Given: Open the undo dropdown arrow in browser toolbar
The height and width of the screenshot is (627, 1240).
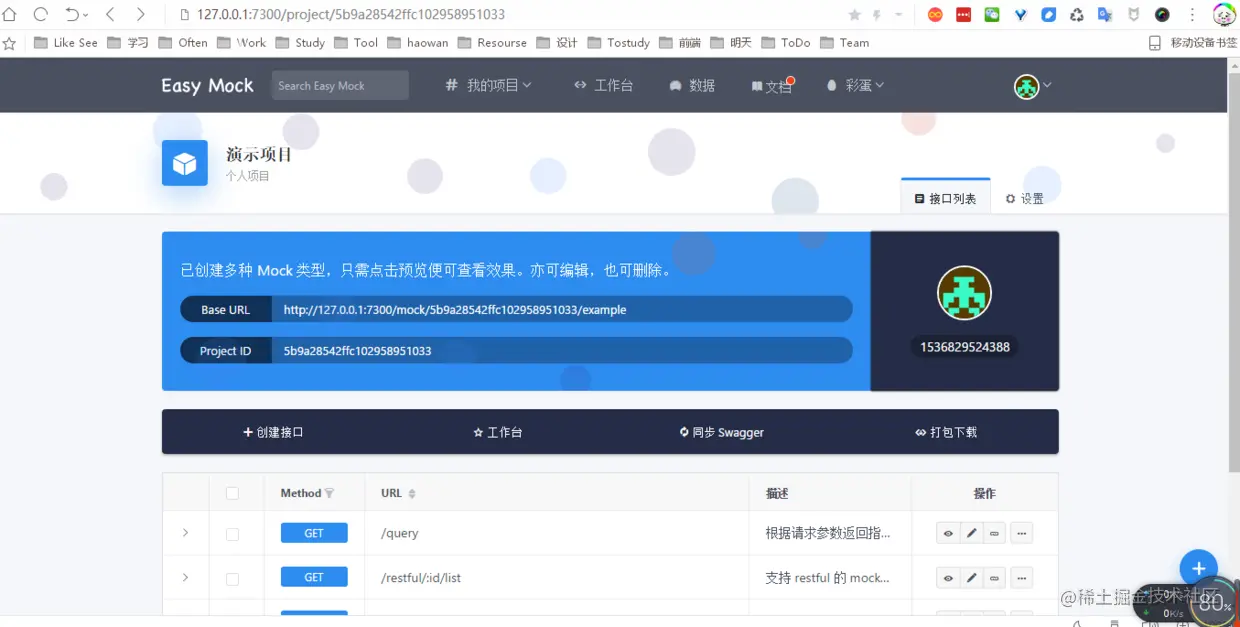Looking at the screenshot, I should point(86,15).
